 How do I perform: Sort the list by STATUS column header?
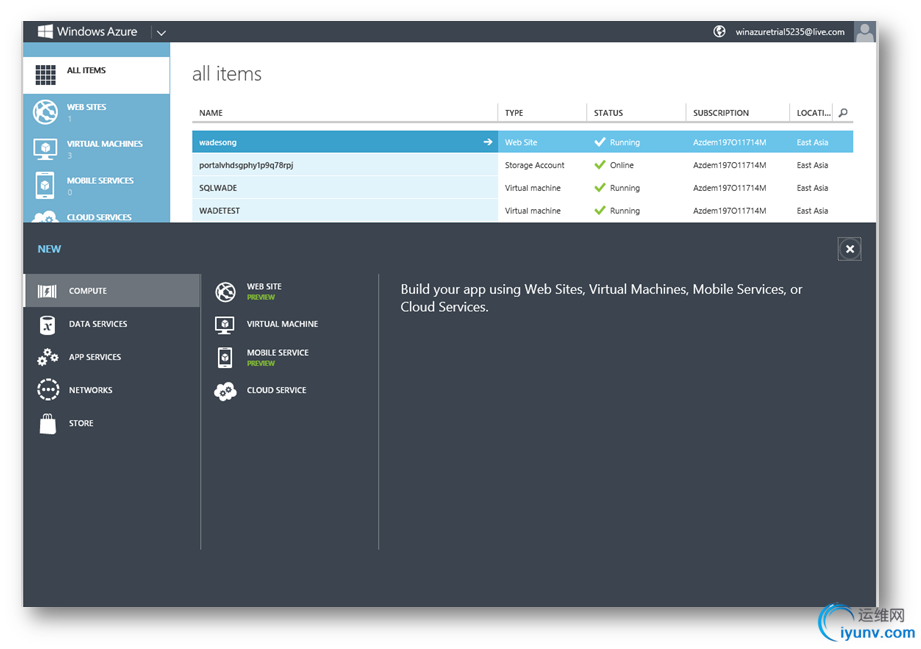(x=608, y=113)
